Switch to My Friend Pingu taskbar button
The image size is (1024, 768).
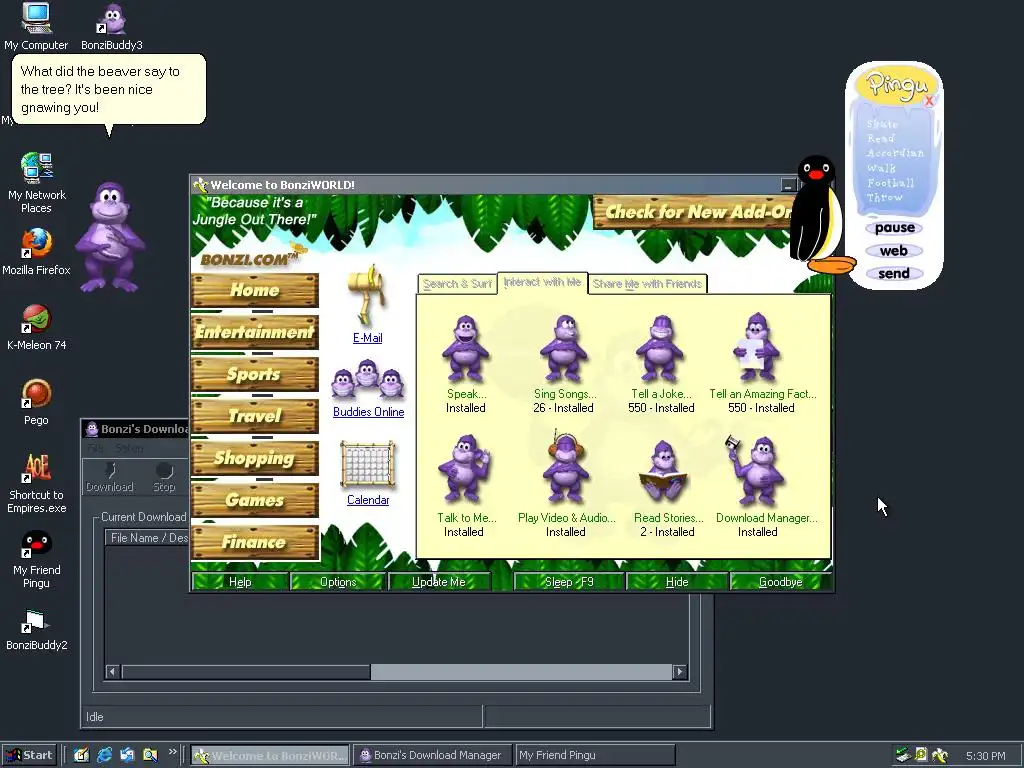click(595, 756)
